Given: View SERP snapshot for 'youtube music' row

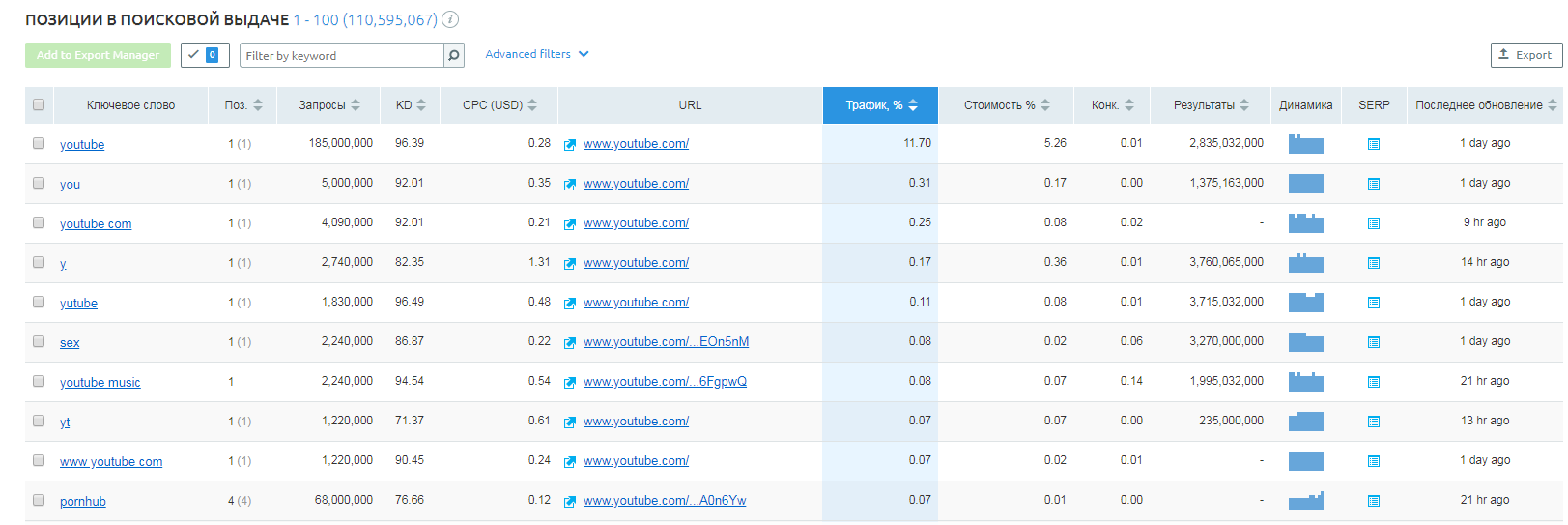Looking at the screenshot, I should click(1374, 382).
